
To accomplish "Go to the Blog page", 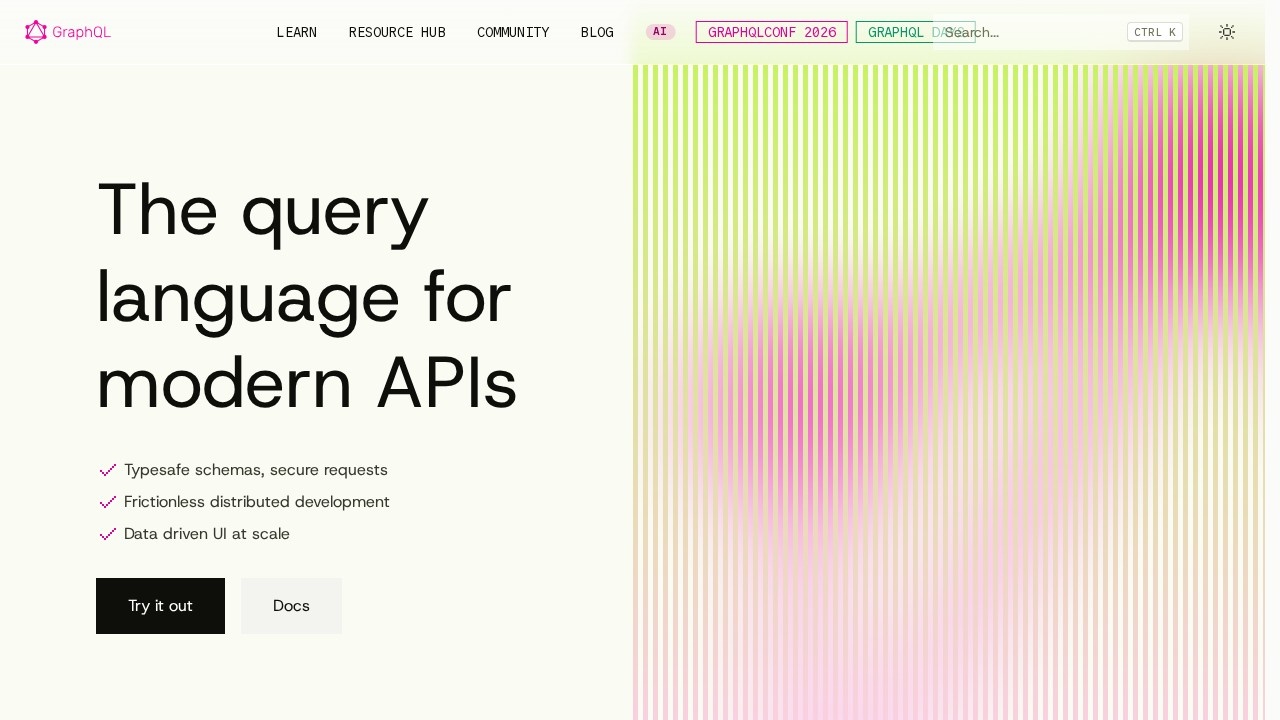I will (597, 32).
